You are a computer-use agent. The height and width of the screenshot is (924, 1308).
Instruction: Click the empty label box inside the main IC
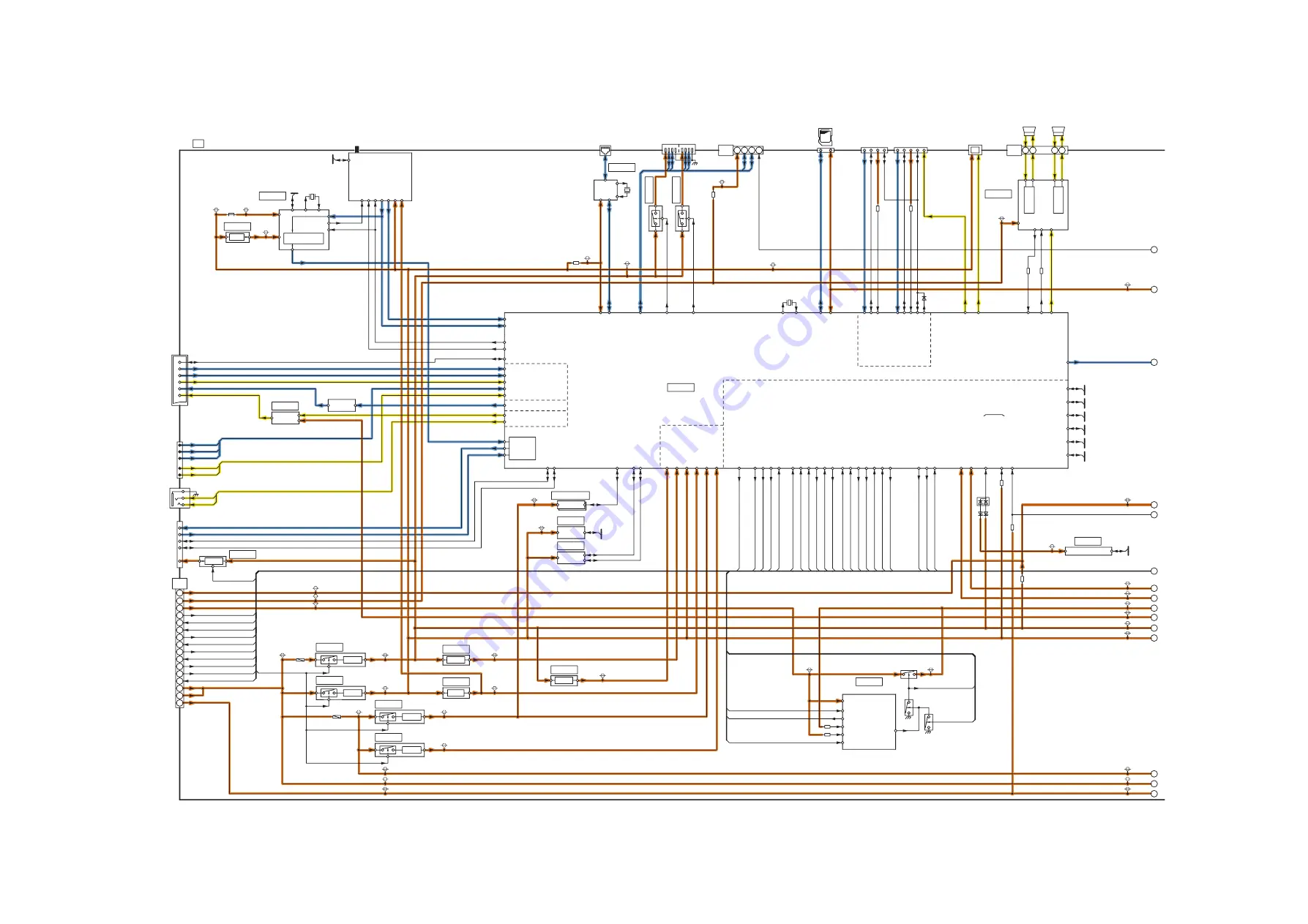(x=681, y=387)
